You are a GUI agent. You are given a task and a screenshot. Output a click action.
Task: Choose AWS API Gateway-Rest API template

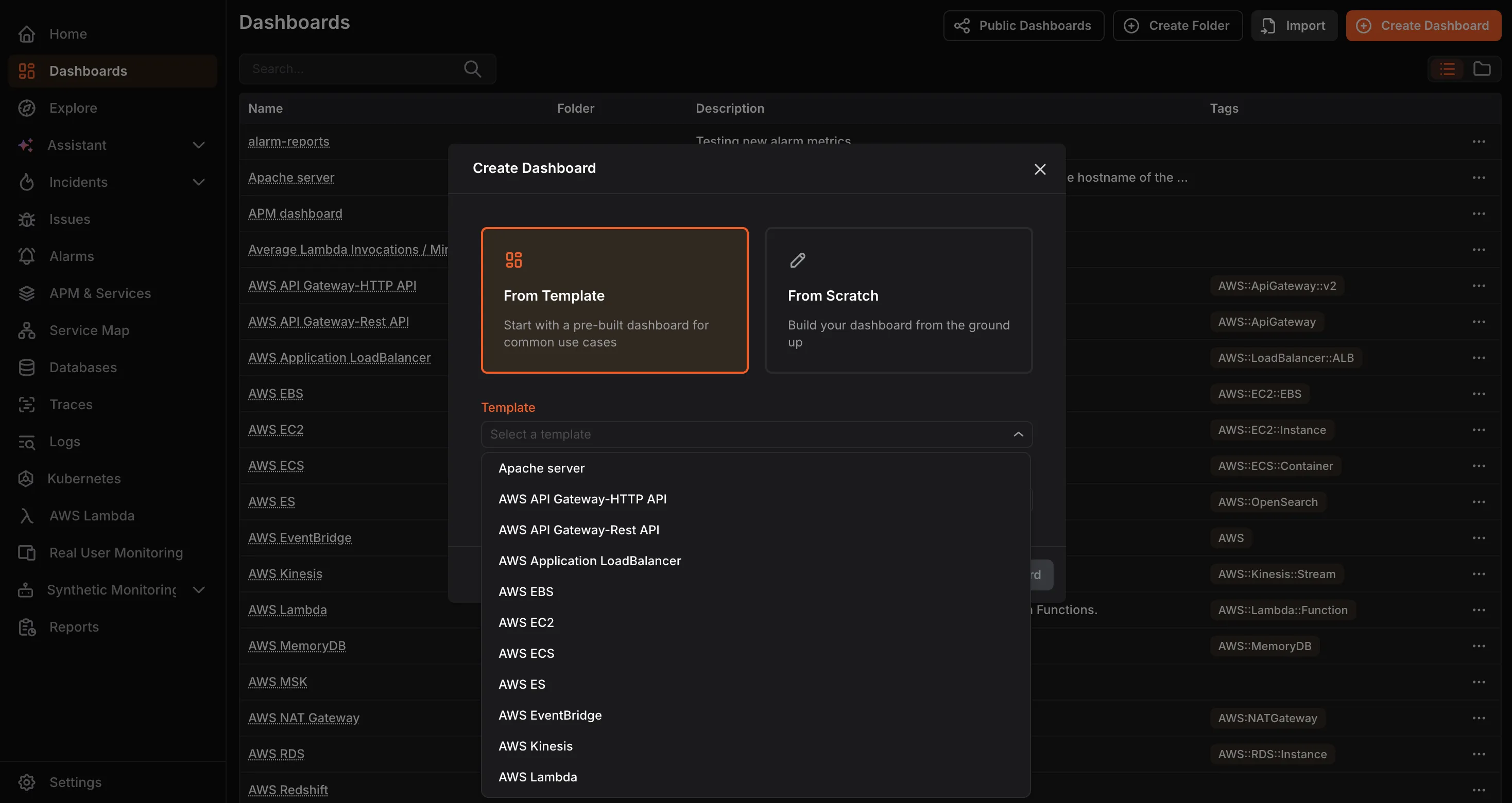[x=756, y=530]
